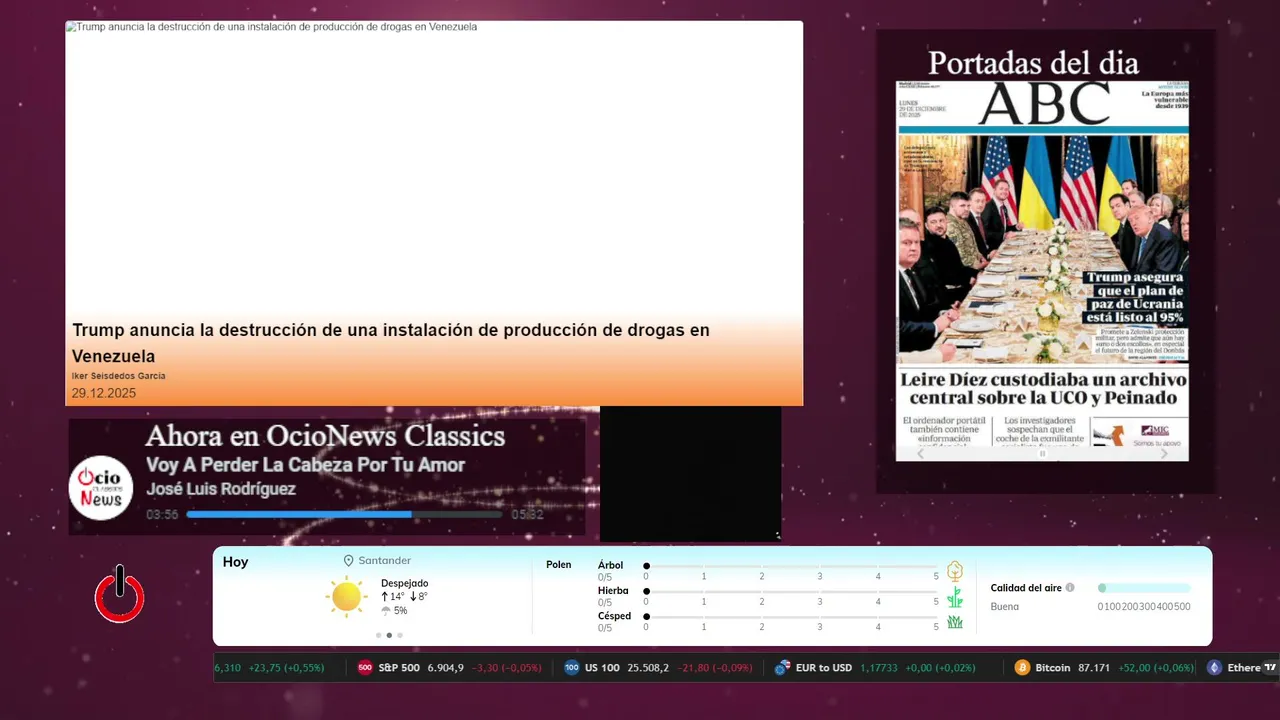Click the TradingView logo at ticker end
Viewport: 1280px width, 720px height.
coord(1270,667)
